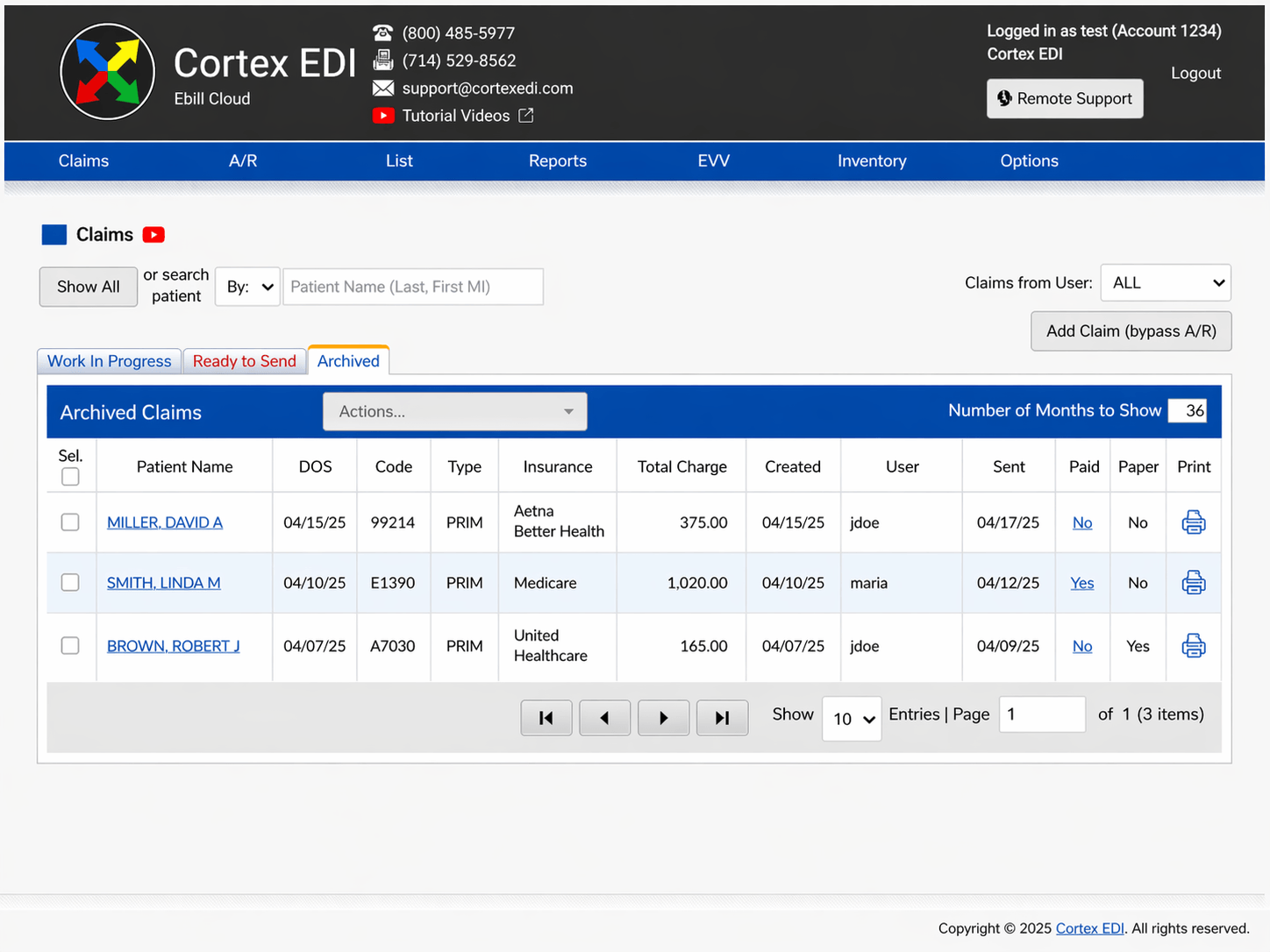
Task: Click the envelope email icon
Action: click(382, 88)
